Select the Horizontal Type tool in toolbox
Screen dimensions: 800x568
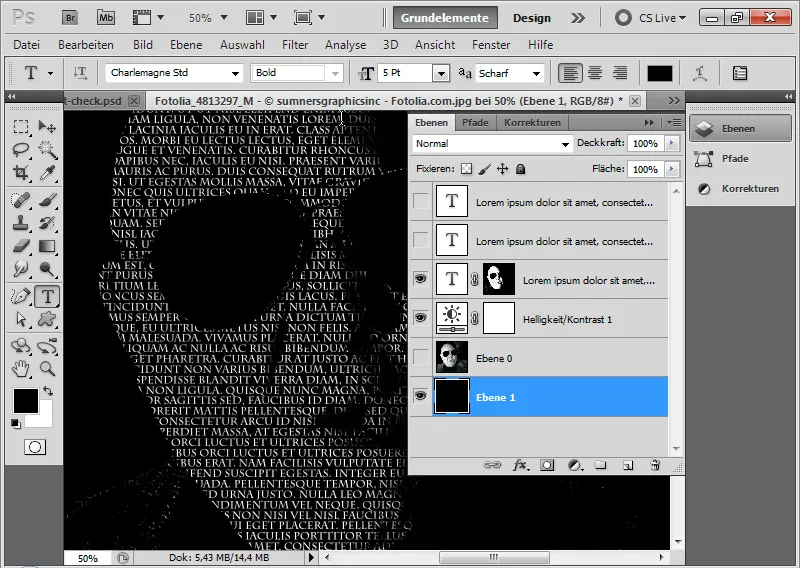[47, 296]
